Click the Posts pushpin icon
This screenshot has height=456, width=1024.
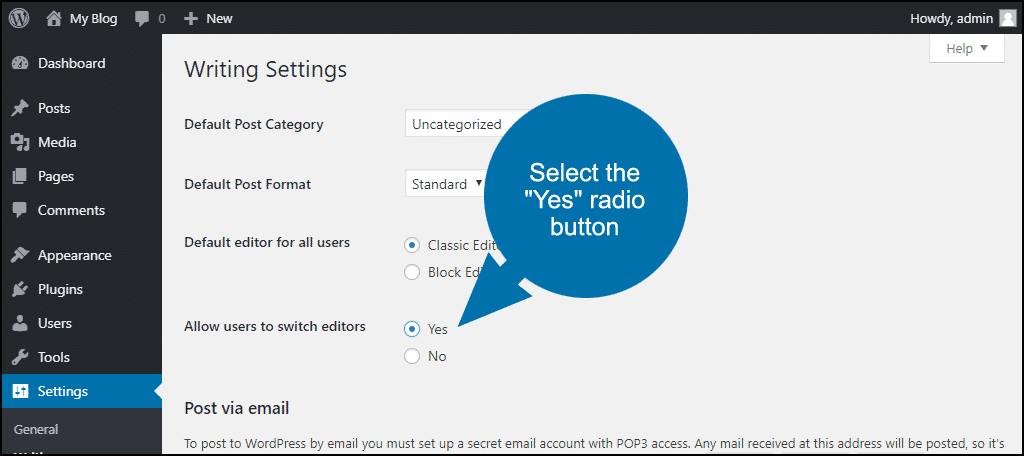tap(20, 108)
